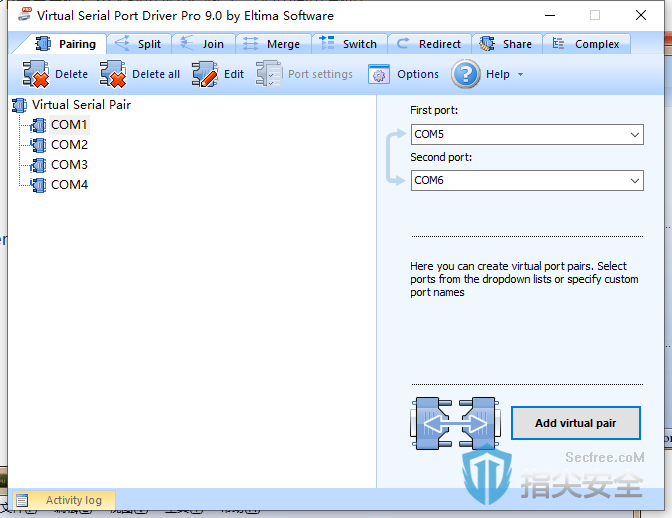Click the Edit label in toolbar
The image size is (672, 518).
234,74
